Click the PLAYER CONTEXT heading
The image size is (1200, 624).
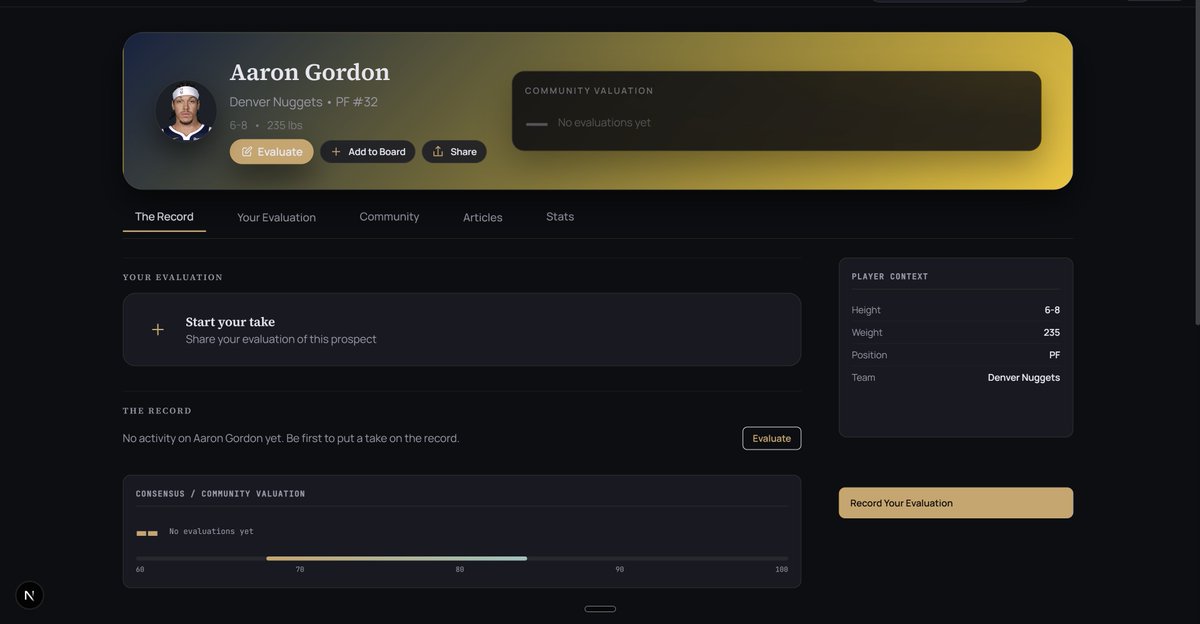point(890,276)
